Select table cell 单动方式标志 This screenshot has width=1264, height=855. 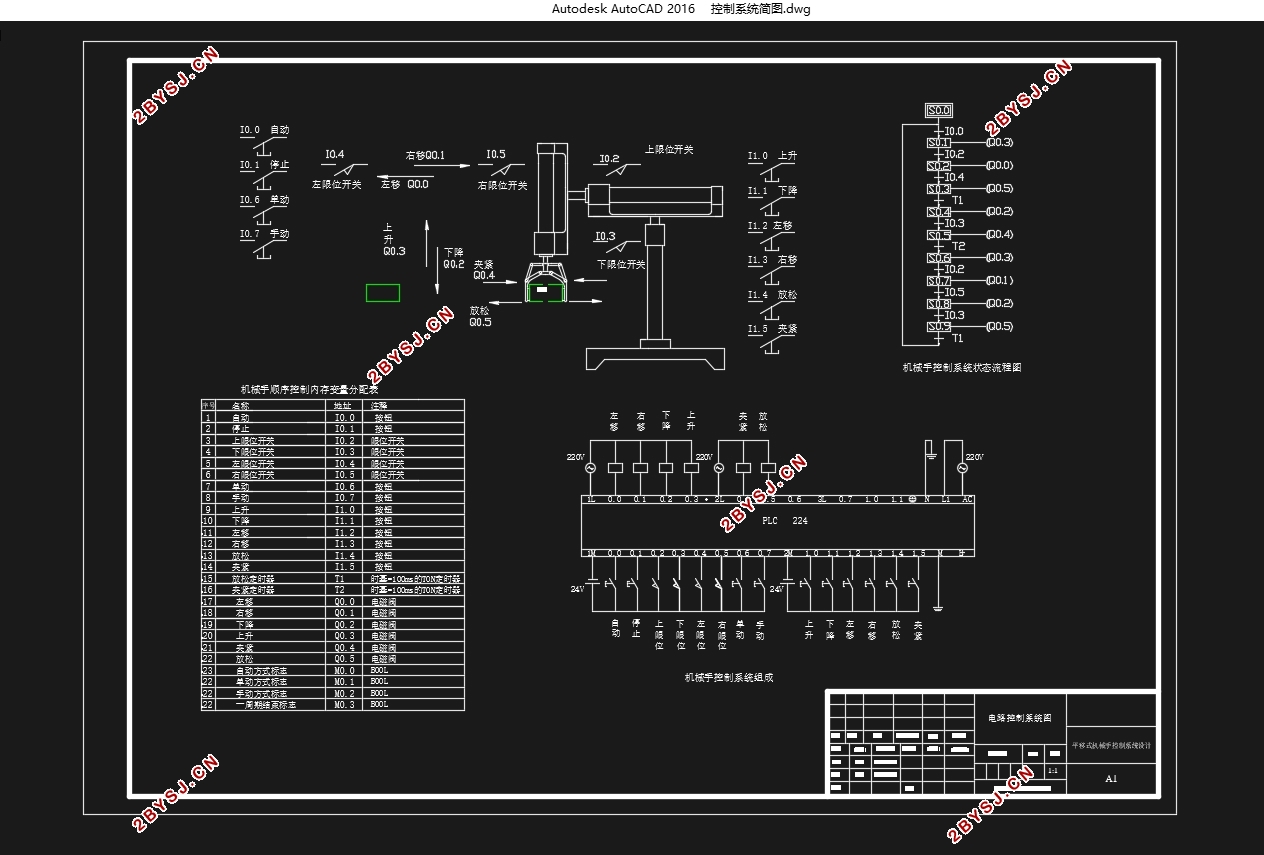pyautogui.click(x=261, y=682)
